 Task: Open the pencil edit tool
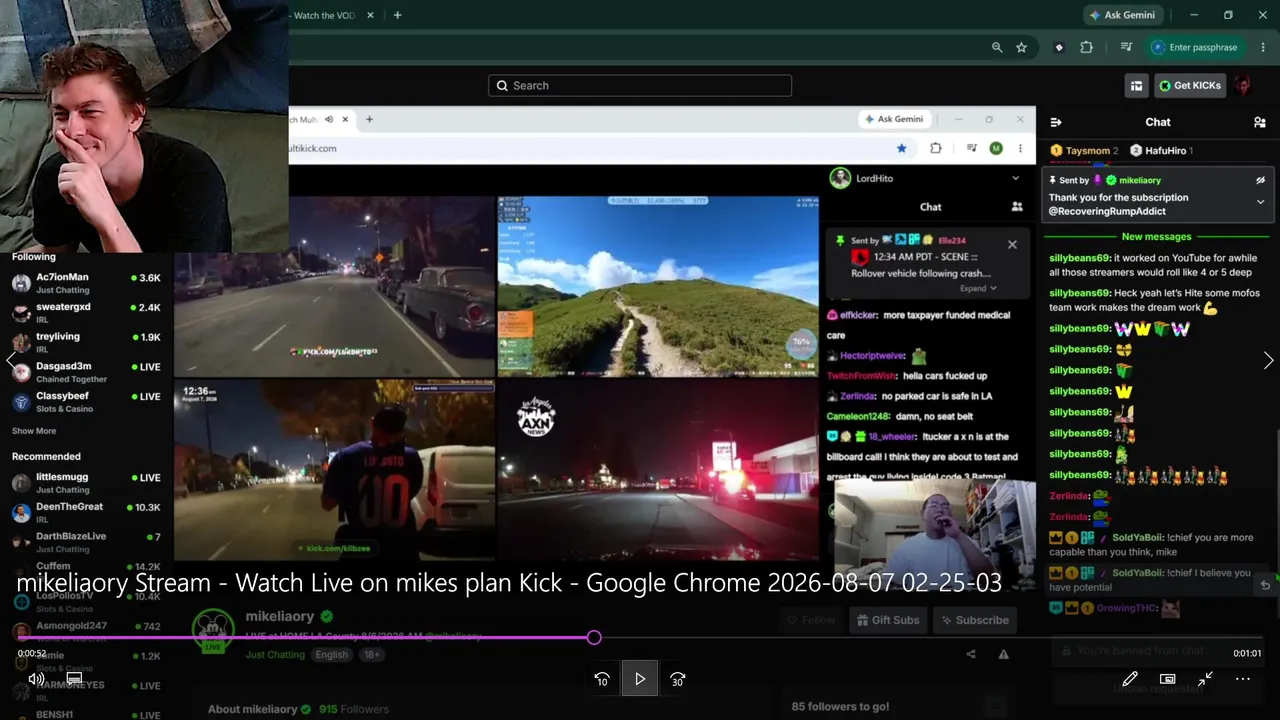tap(1130, 679)
